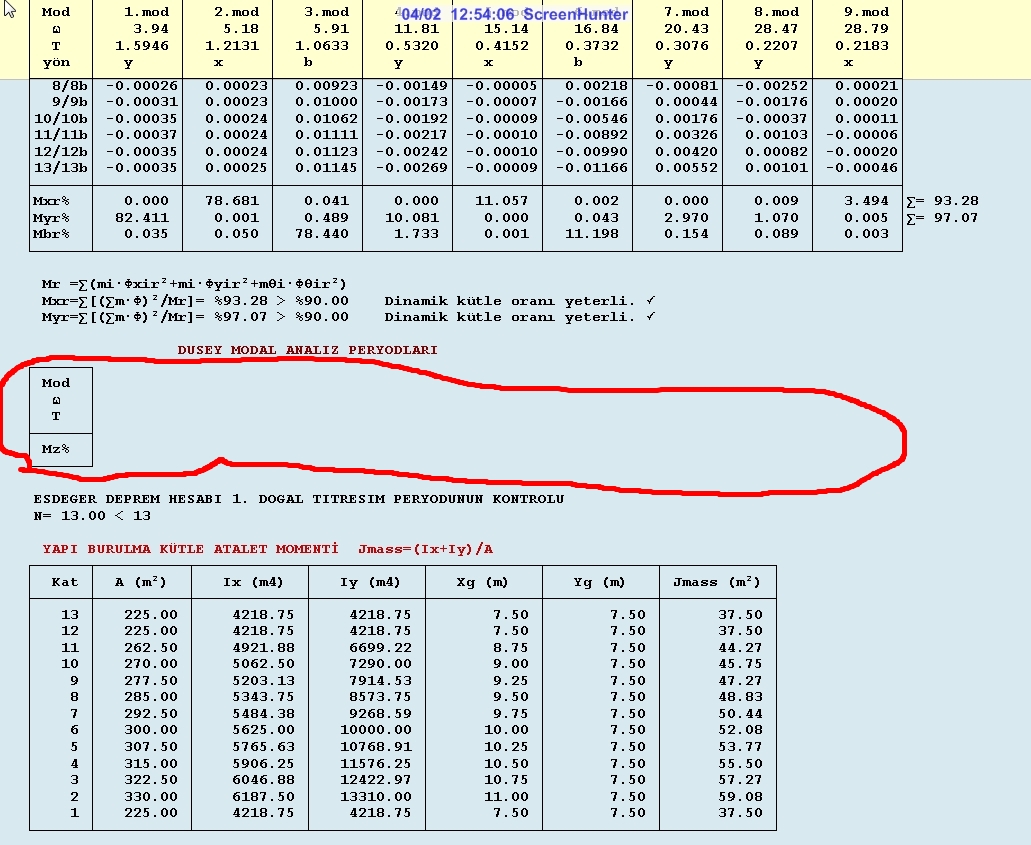Click the 78.681 value in the Mxr% row
Image resolution: width=1031 pixels, height=845 pixels.
[232, 201]
